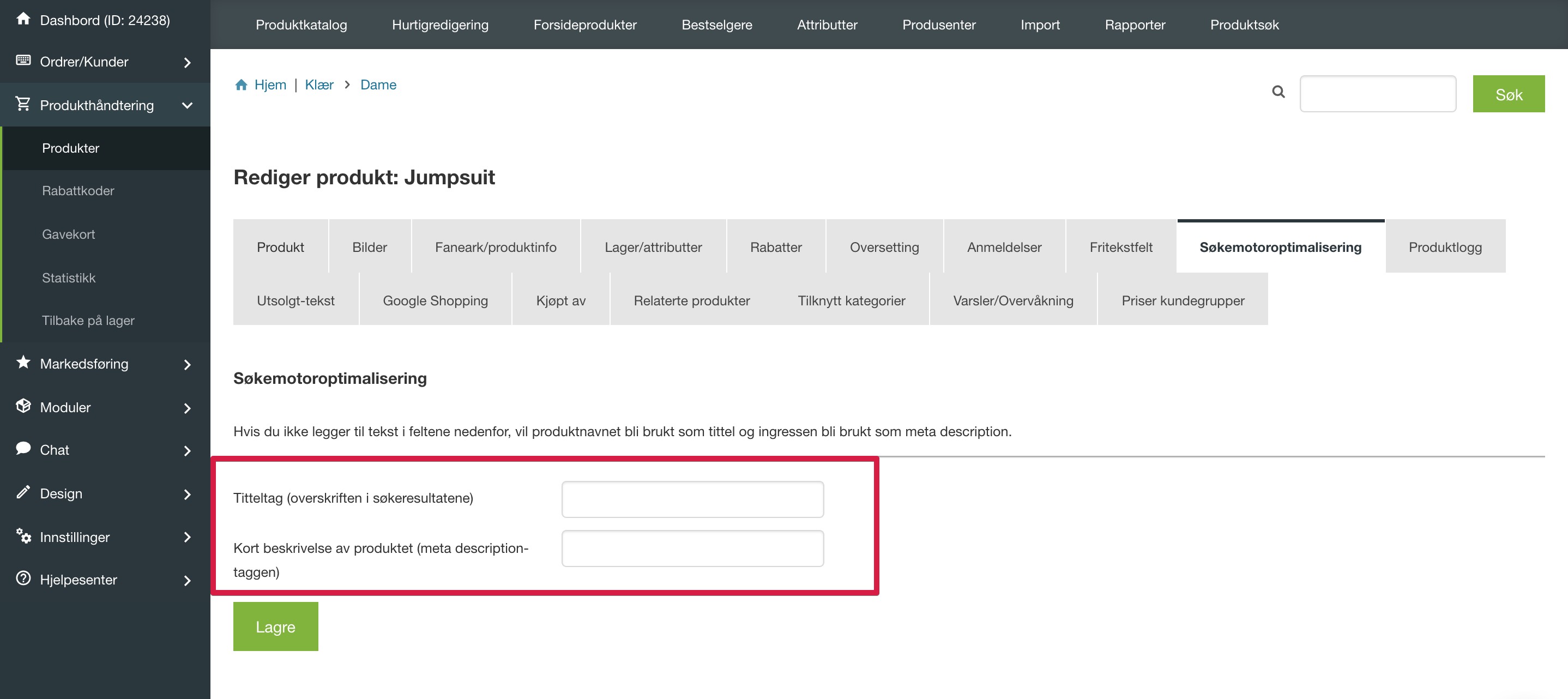1568x699 pixels.
Task: Focus the Titteltag input field
Action: tap(693, 499)
